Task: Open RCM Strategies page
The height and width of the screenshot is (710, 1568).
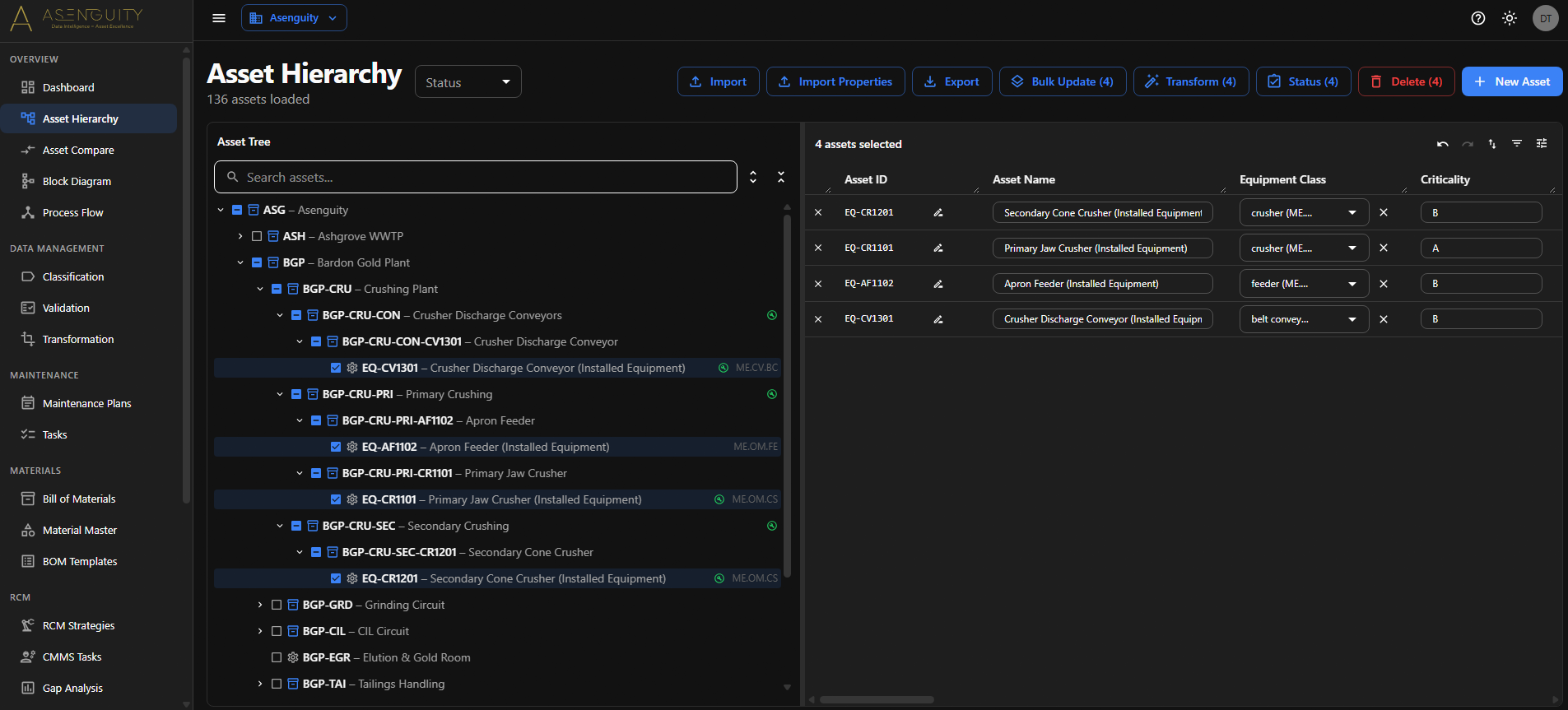Action: (x=89, y=625)
